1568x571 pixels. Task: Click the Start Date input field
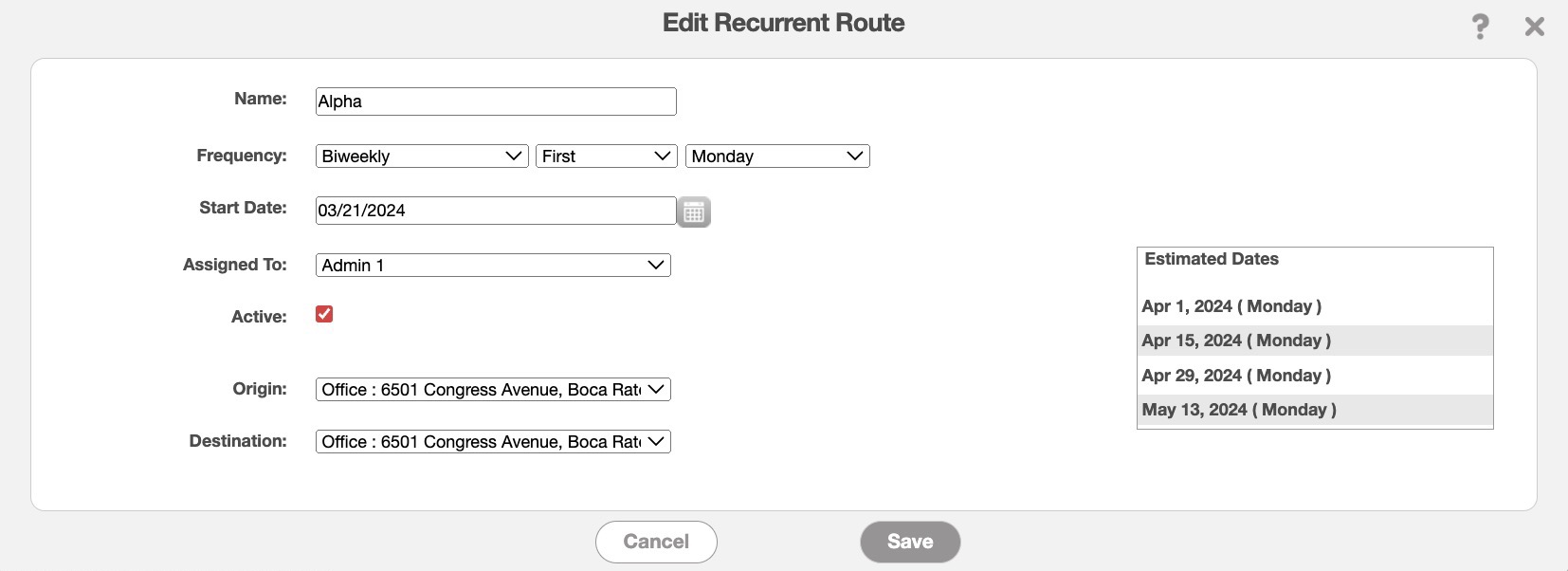pos(495,211)
